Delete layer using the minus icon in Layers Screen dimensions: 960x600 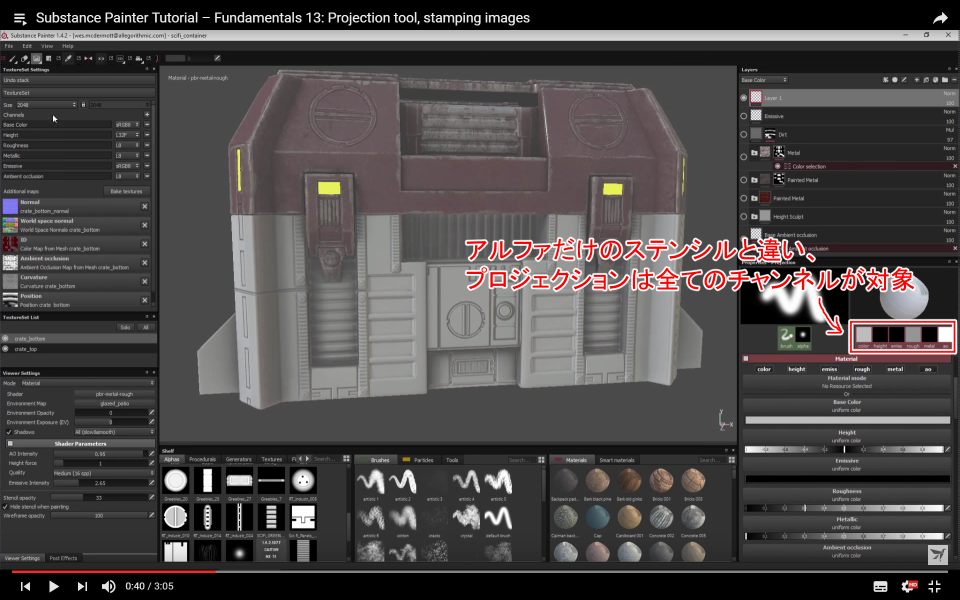click(954, 80)
